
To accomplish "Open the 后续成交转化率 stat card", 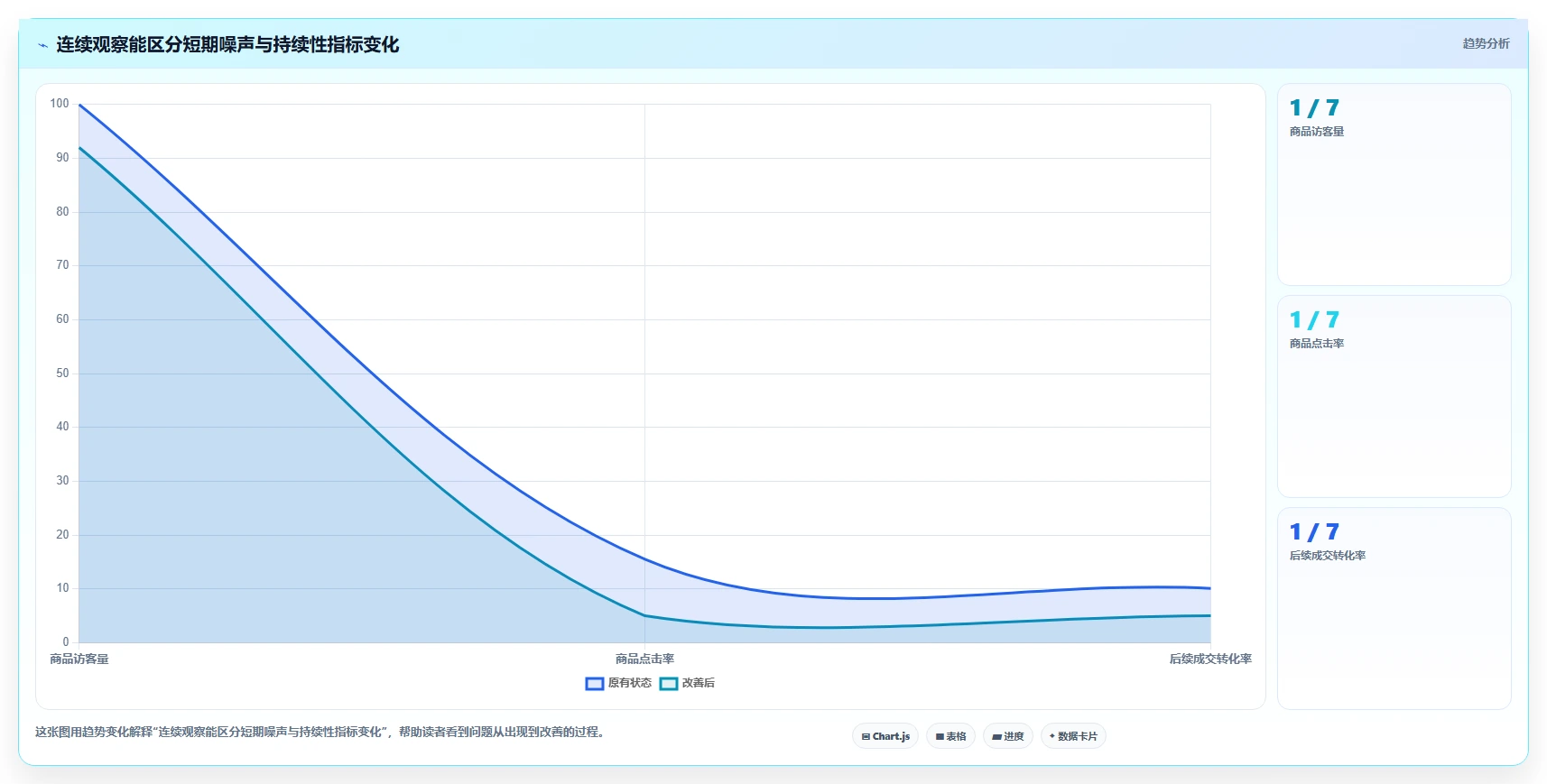I will pyautogui.click(x=1394, y=609).
